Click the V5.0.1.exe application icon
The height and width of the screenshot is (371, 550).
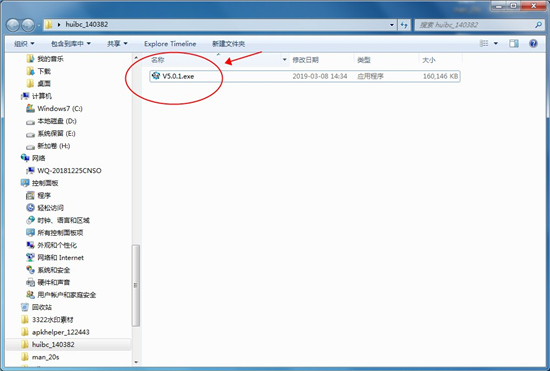156,76
